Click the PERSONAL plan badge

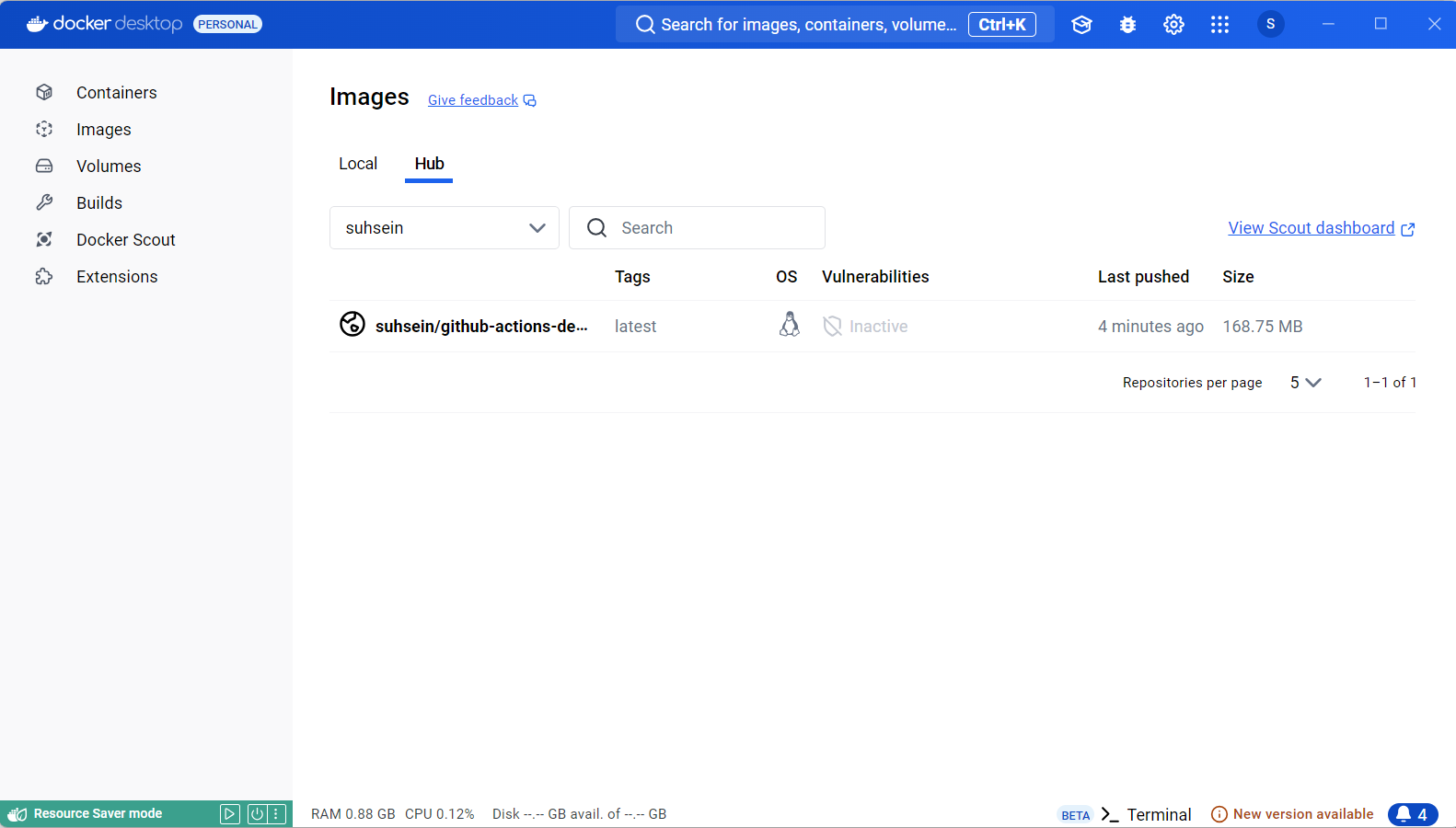pyautogui.click(x=227, y=25)
